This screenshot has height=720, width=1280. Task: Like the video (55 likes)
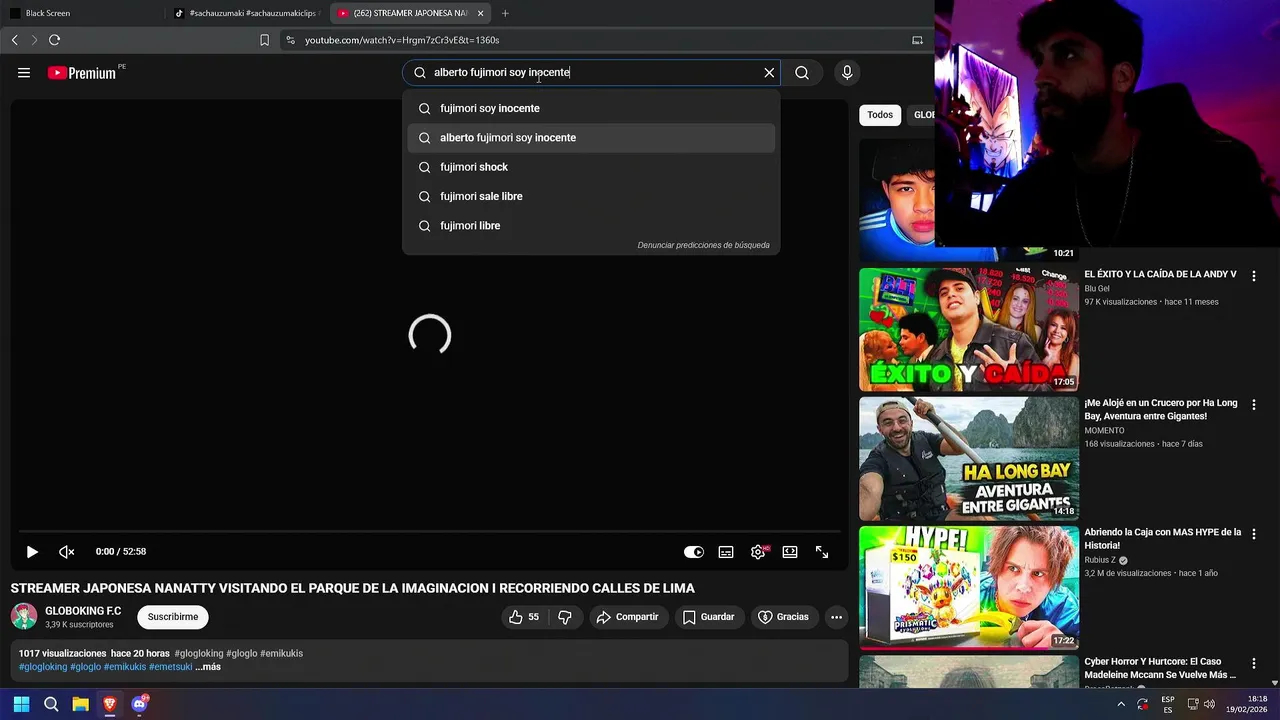(x=524, y=617)
